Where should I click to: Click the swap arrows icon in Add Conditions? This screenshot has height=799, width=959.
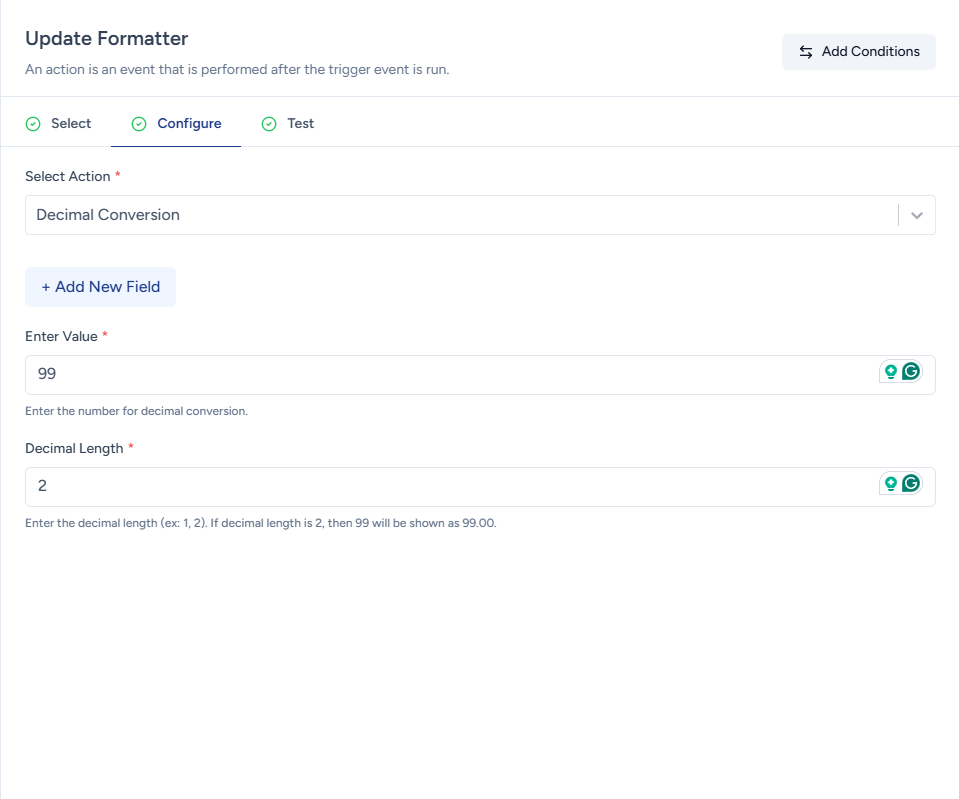(x=806, y=52)
